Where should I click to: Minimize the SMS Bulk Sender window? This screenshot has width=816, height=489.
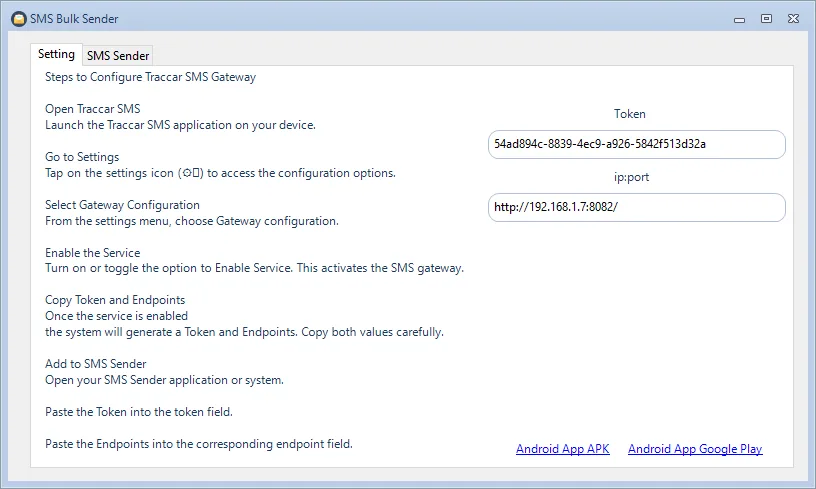point(741,18)
